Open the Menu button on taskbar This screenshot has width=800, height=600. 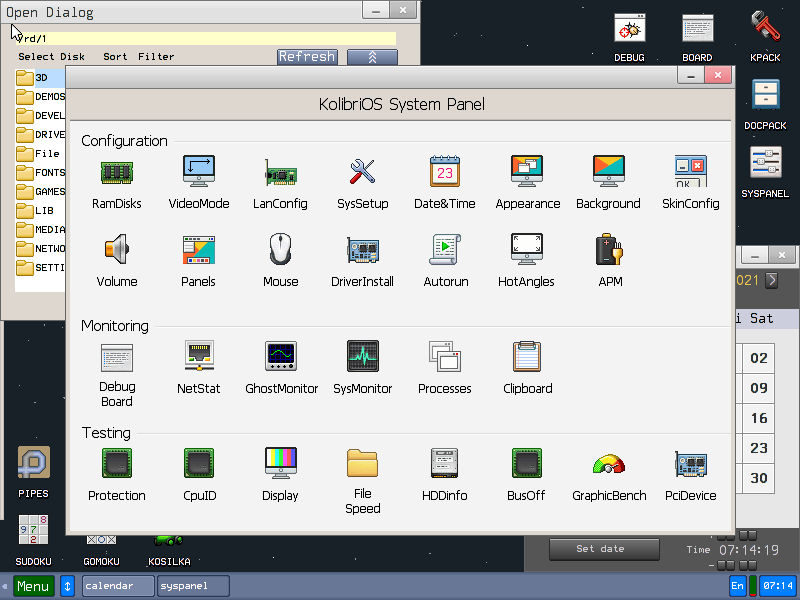coord(34,586)
